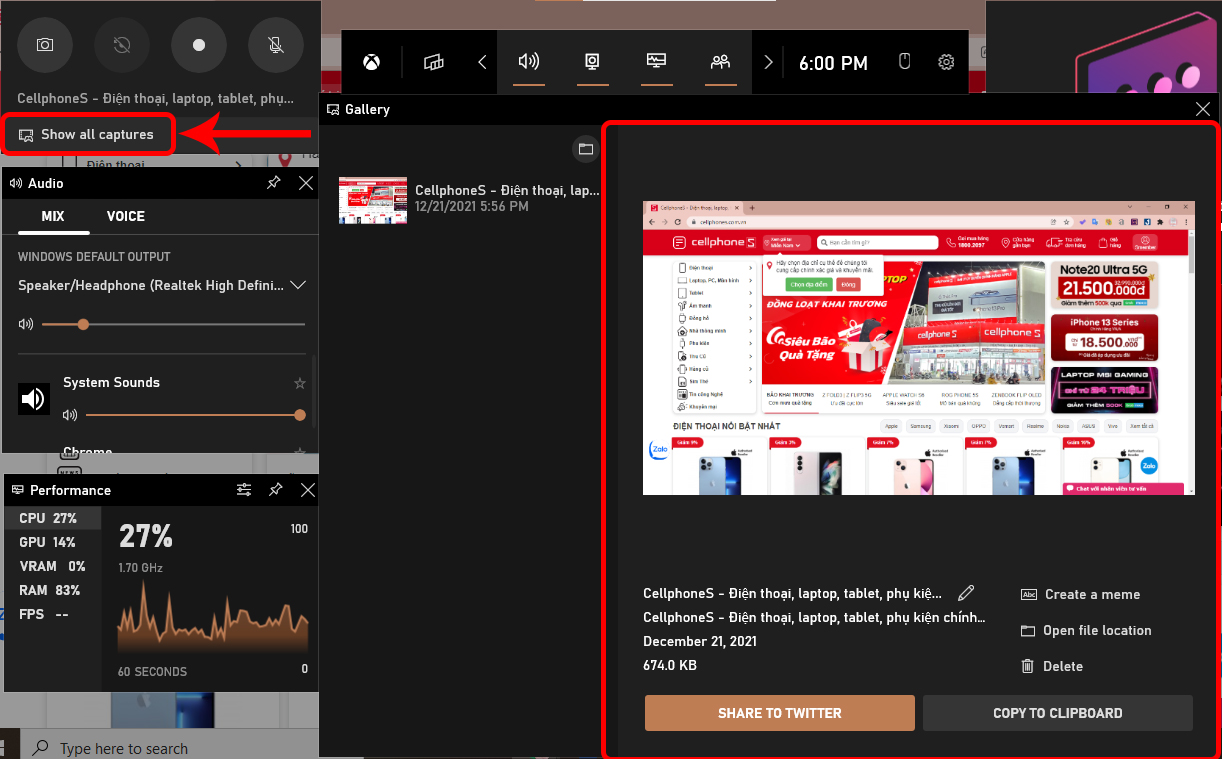
Task: Click the 674.0 KB file size text
Action: tap(670, 665)
